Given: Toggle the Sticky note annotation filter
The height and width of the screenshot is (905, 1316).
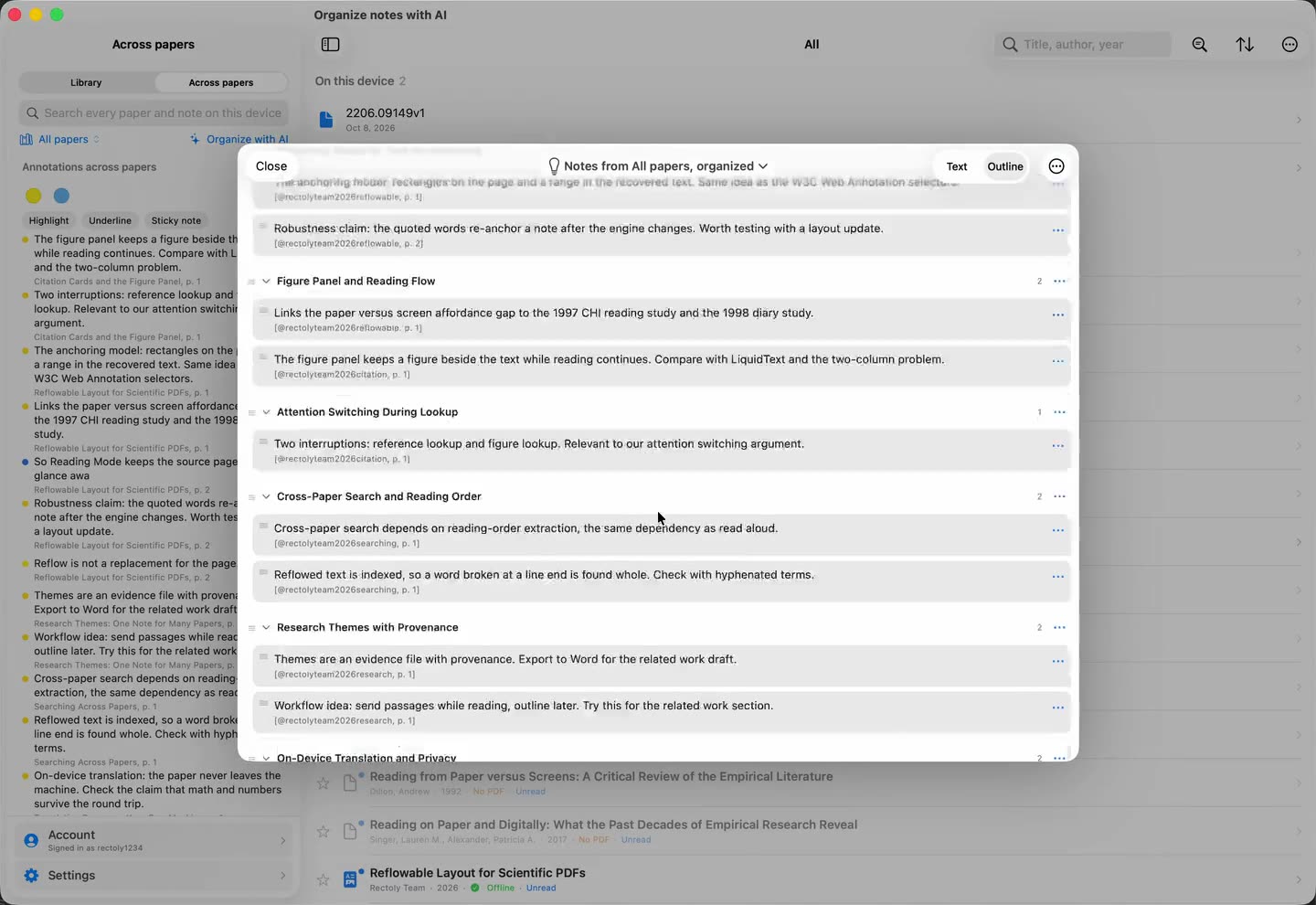Looking at the screenshot, I should pos(176,220).
